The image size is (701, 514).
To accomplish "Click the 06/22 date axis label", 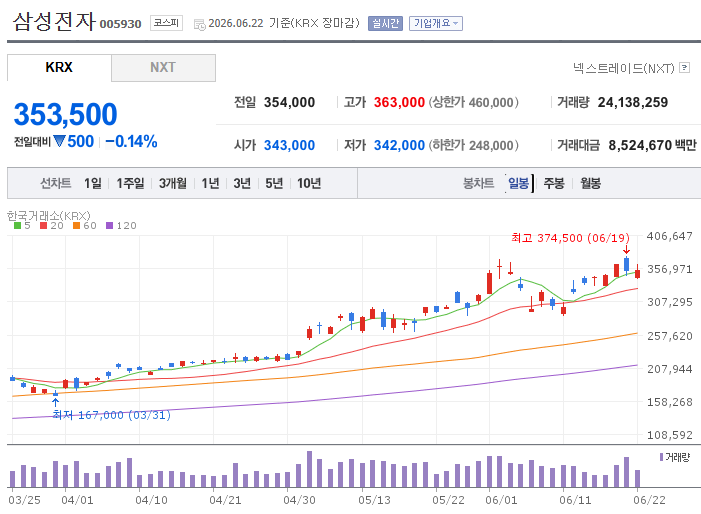I will coord(649,500).
